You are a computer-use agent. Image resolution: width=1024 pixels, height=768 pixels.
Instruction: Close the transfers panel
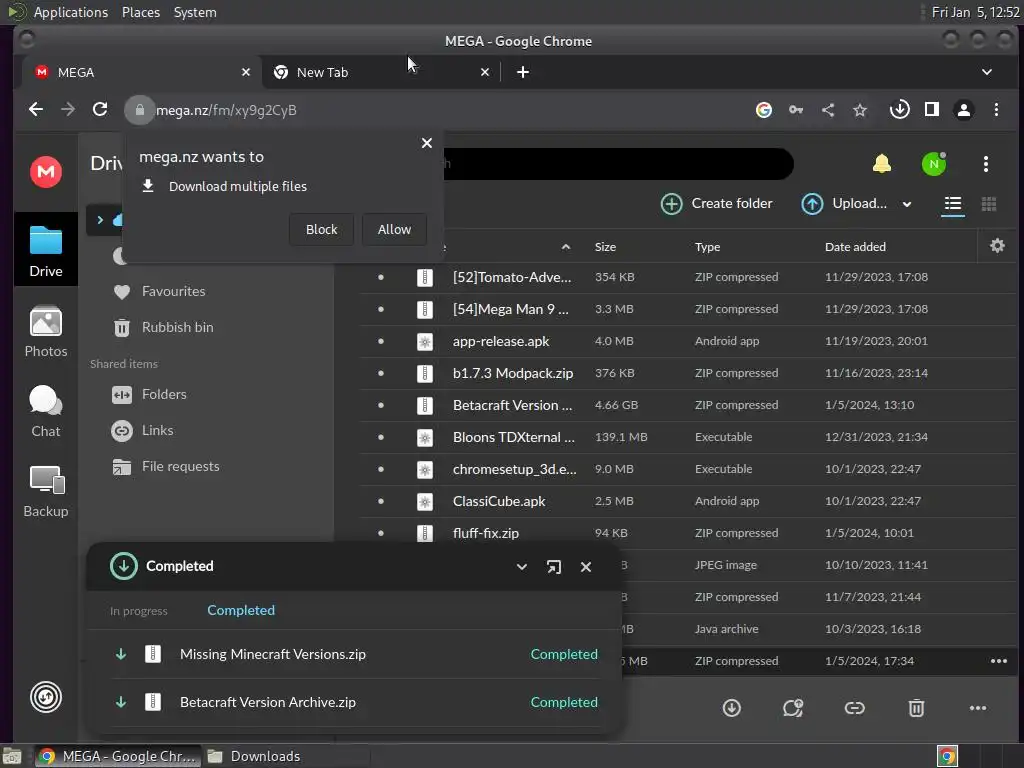pos(586,567)
